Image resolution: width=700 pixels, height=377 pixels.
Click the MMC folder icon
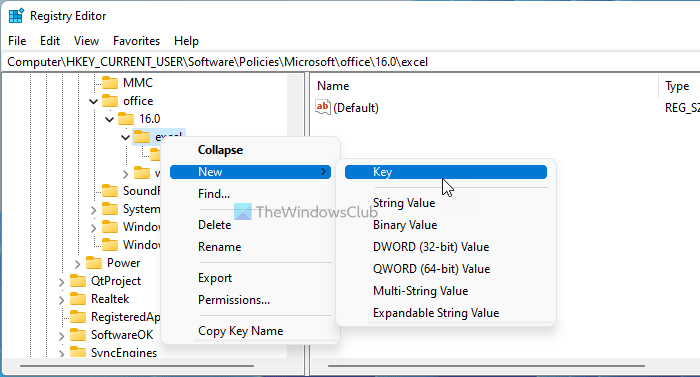tap(110, 83)
